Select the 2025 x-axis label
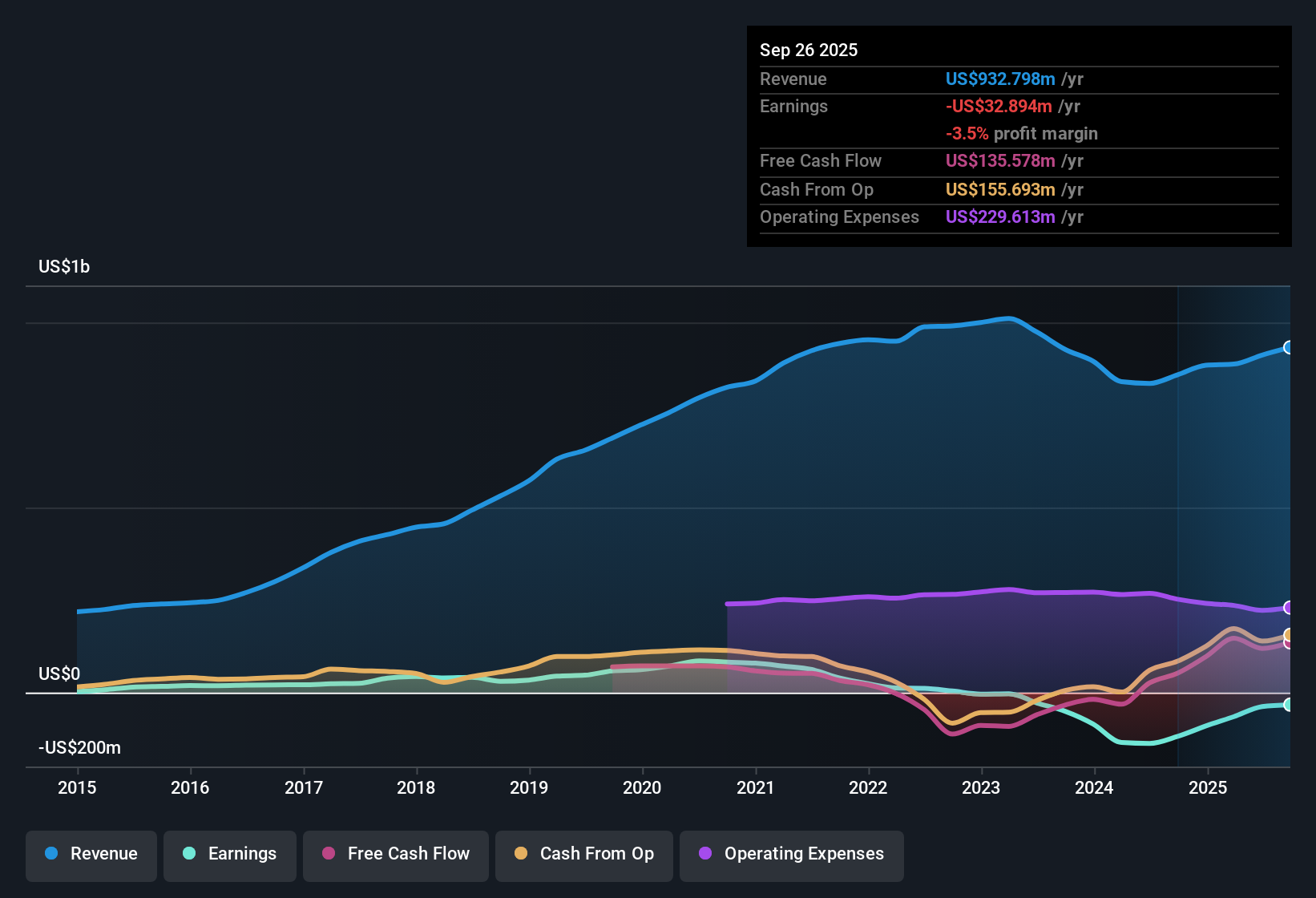Image resolution: width=1316 pixels, height=898 pixels. [1208, 787]
